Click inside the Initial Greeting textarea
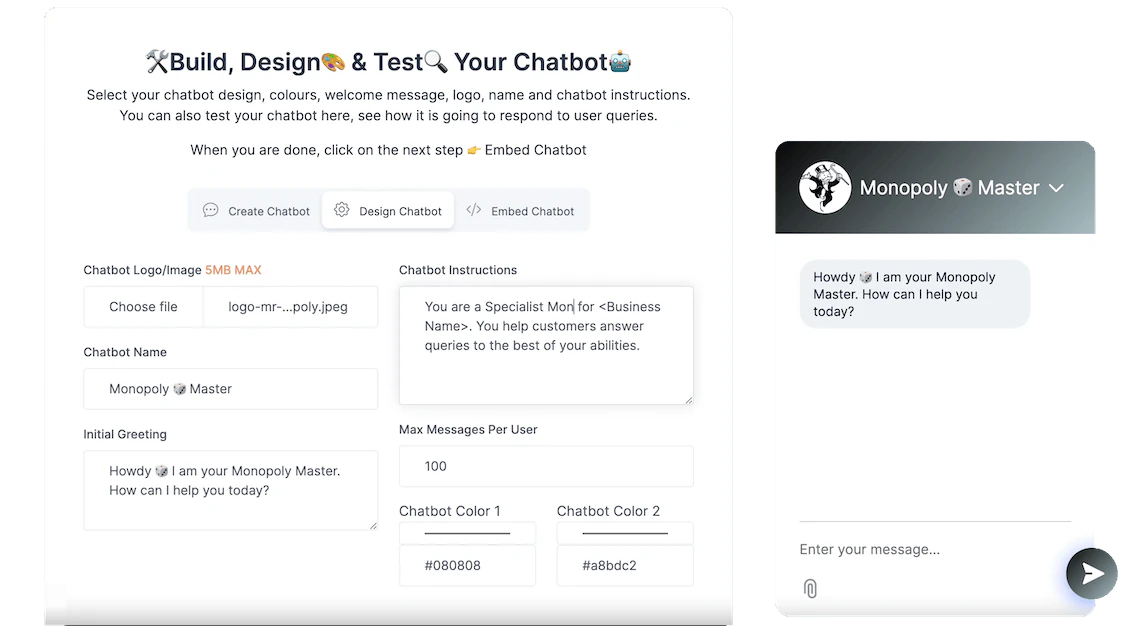Image resolution: width=1134 pixels, height=626 pixels. point(231,490)
